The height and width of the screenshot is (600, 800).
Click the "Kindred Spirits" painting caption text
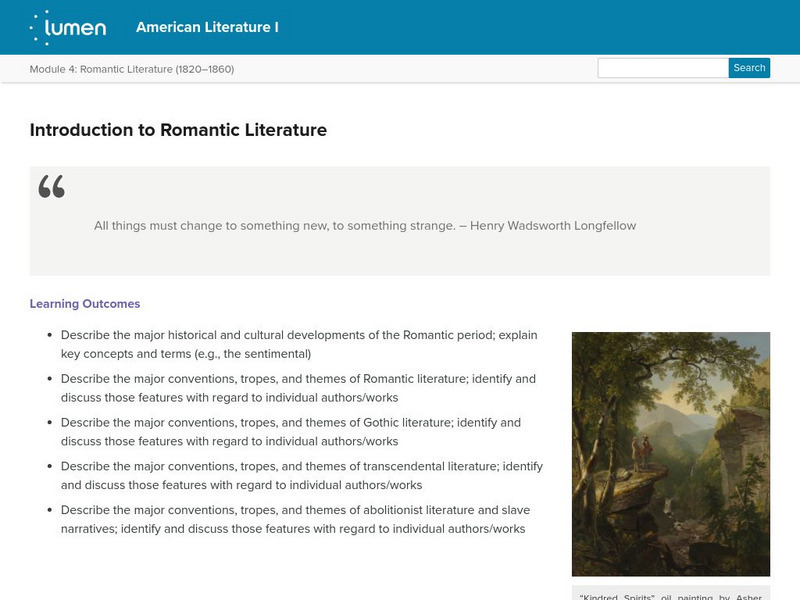(670, 595)
